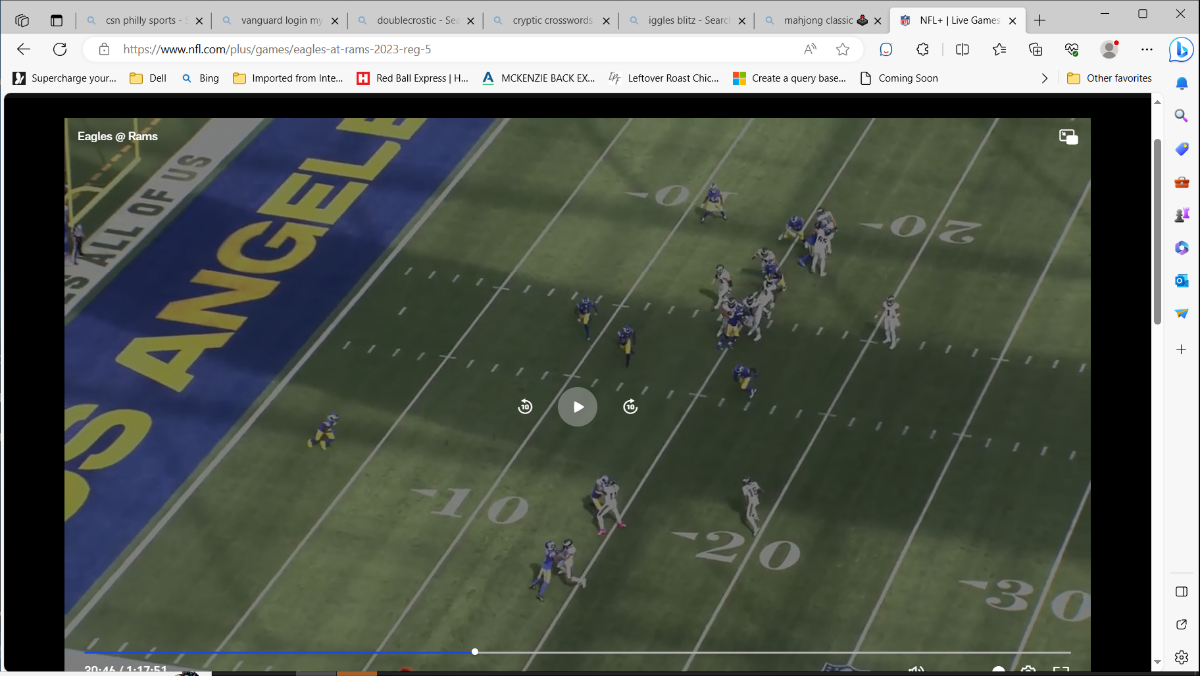This screenshot has width=1200, height=676.
Task: Play the Eagles @ Rams video
Action: [x=577, y=407]
